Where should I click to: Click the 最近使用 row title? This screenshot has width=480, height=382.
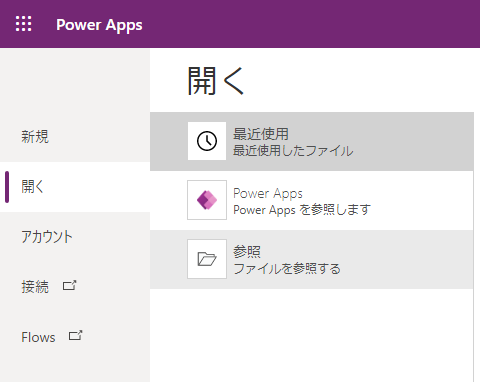pos(261,134)
